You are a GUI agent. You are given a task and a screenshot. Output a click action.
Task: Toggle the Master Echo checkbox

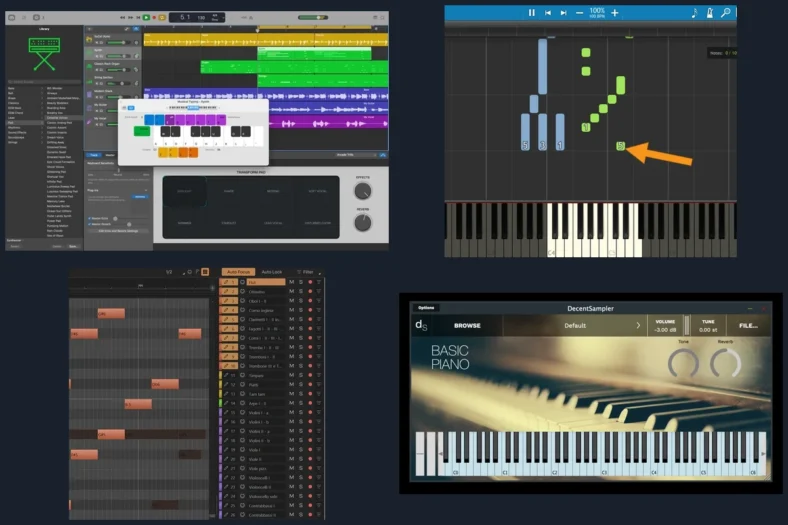point(90,219)
